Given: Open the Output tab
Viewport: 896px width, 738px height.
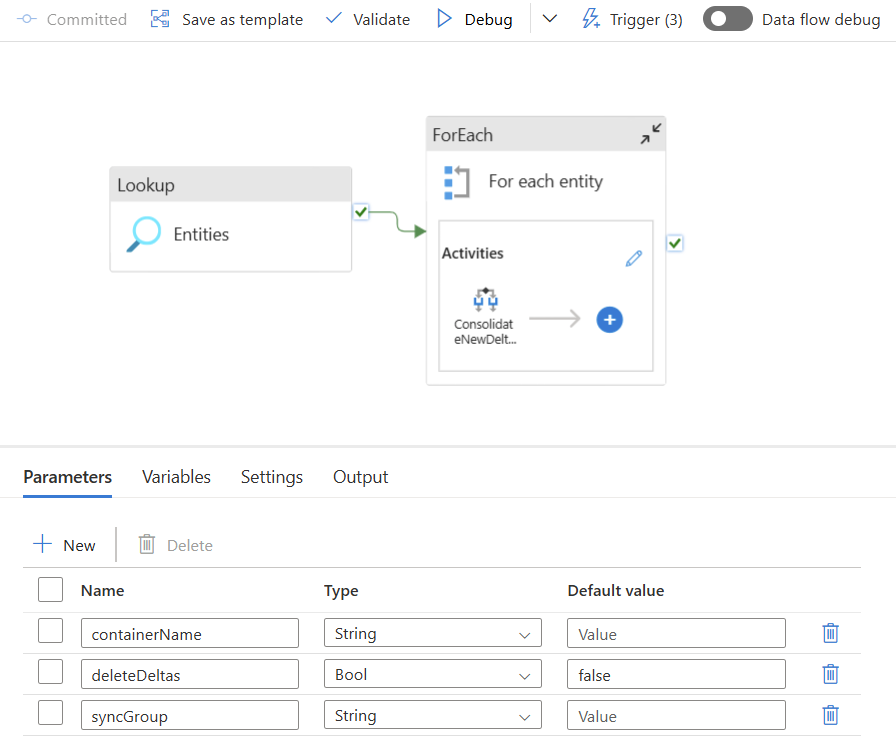Looking at the screenshot, I should (360, 477).
